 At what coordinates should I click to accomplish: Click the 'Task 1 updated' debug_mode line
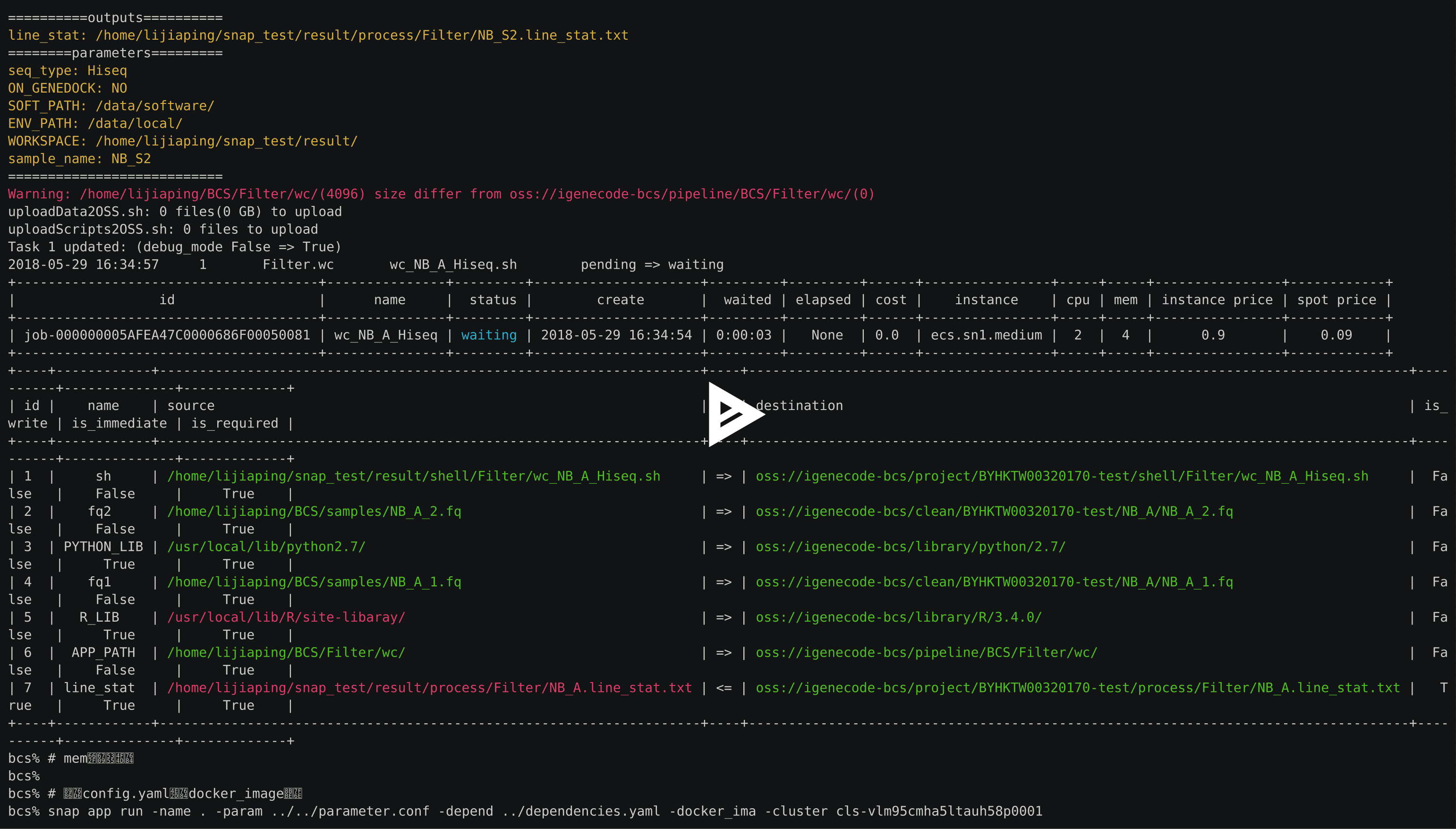coord(175,247)
